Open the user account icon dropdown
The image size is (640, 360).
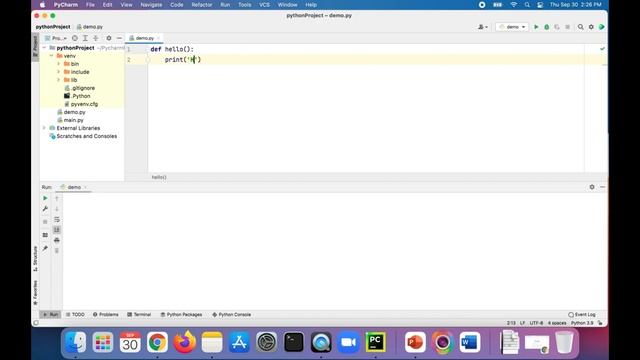tap(483, 27)
